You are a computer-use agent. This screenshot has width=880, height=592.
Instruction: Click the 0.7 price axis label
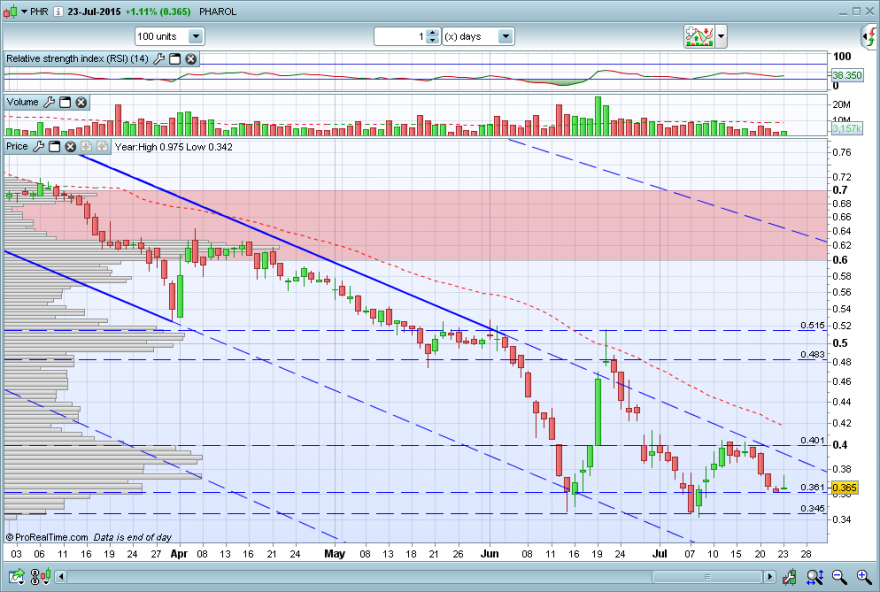pos(840,190)
